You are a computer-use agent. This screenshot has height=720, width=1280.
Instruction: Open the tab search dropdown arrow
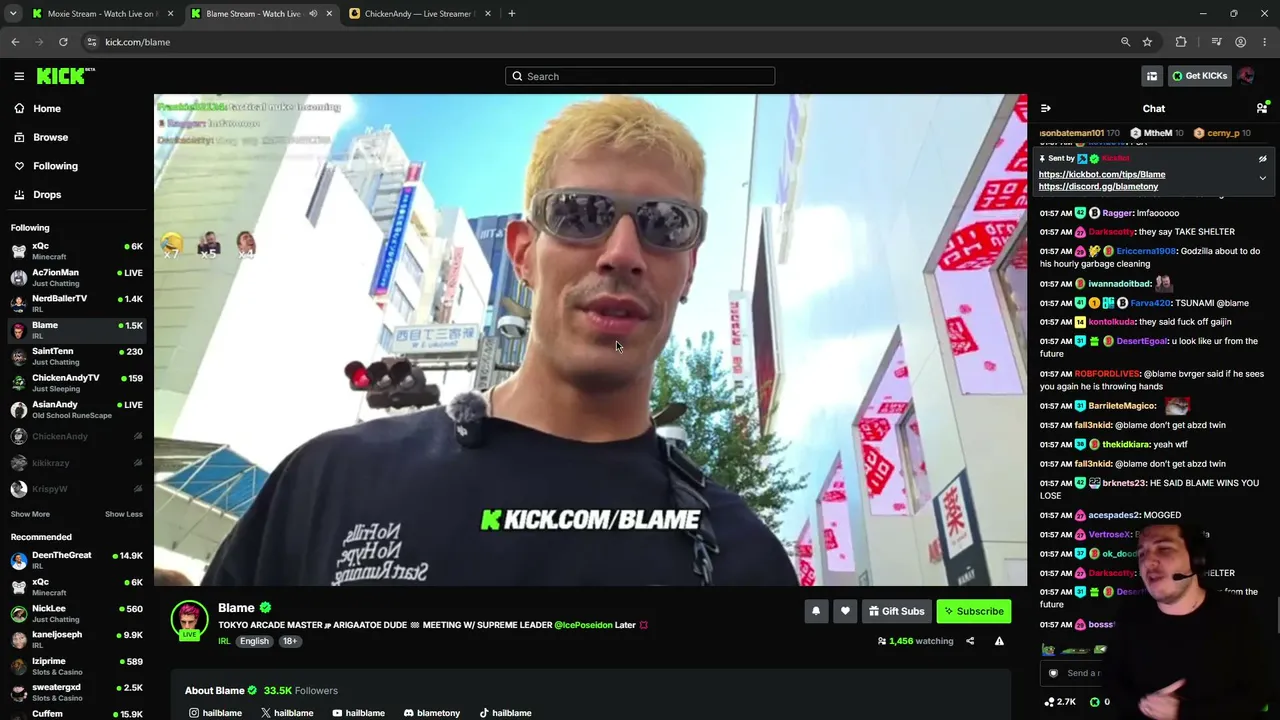coord(13,14)
